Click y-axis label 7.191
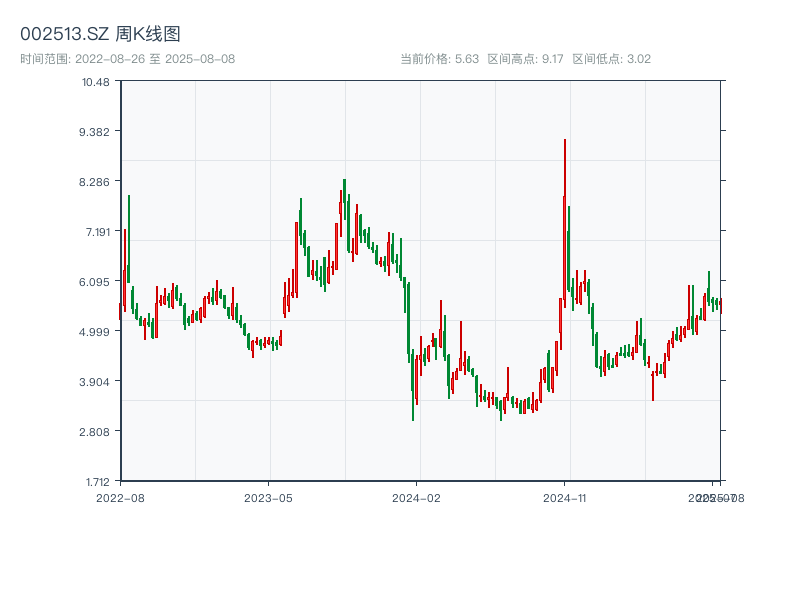Viewport: 800px width, 600px height. point(98,232)
